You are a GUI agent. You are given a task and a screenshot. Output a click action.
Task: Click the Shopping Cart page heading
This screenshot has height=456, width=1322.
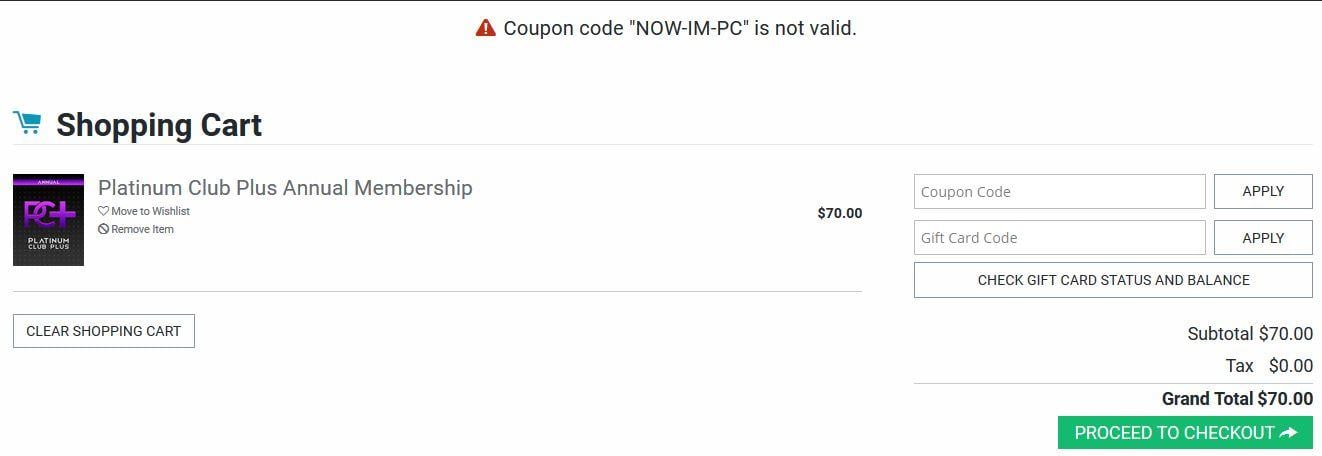coord(159,125)
